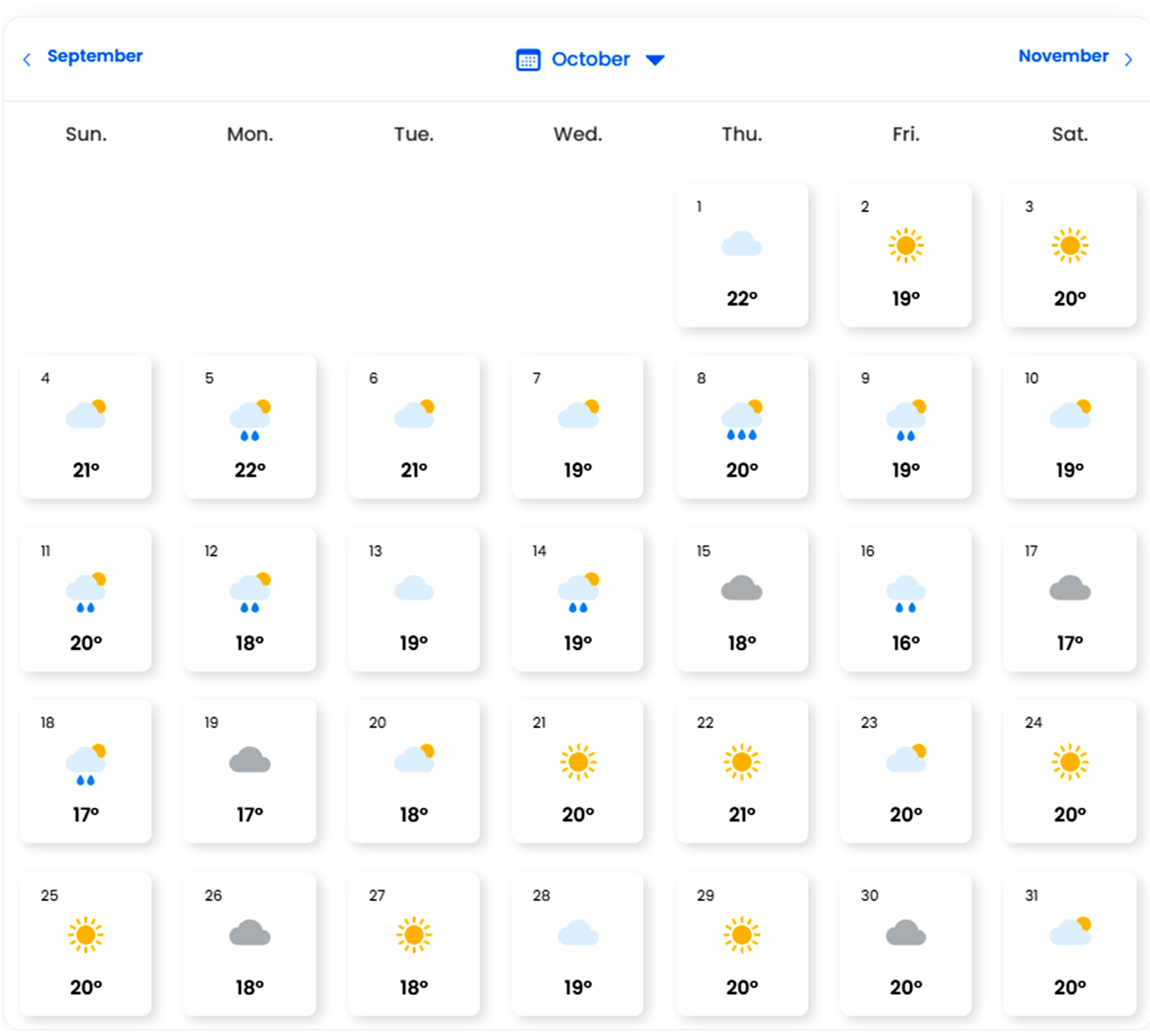Image resolution: width=1150 pixels, height=1036 pixels.
Task: Click the 16° temperature on day 16
Action: coord(906,642)
